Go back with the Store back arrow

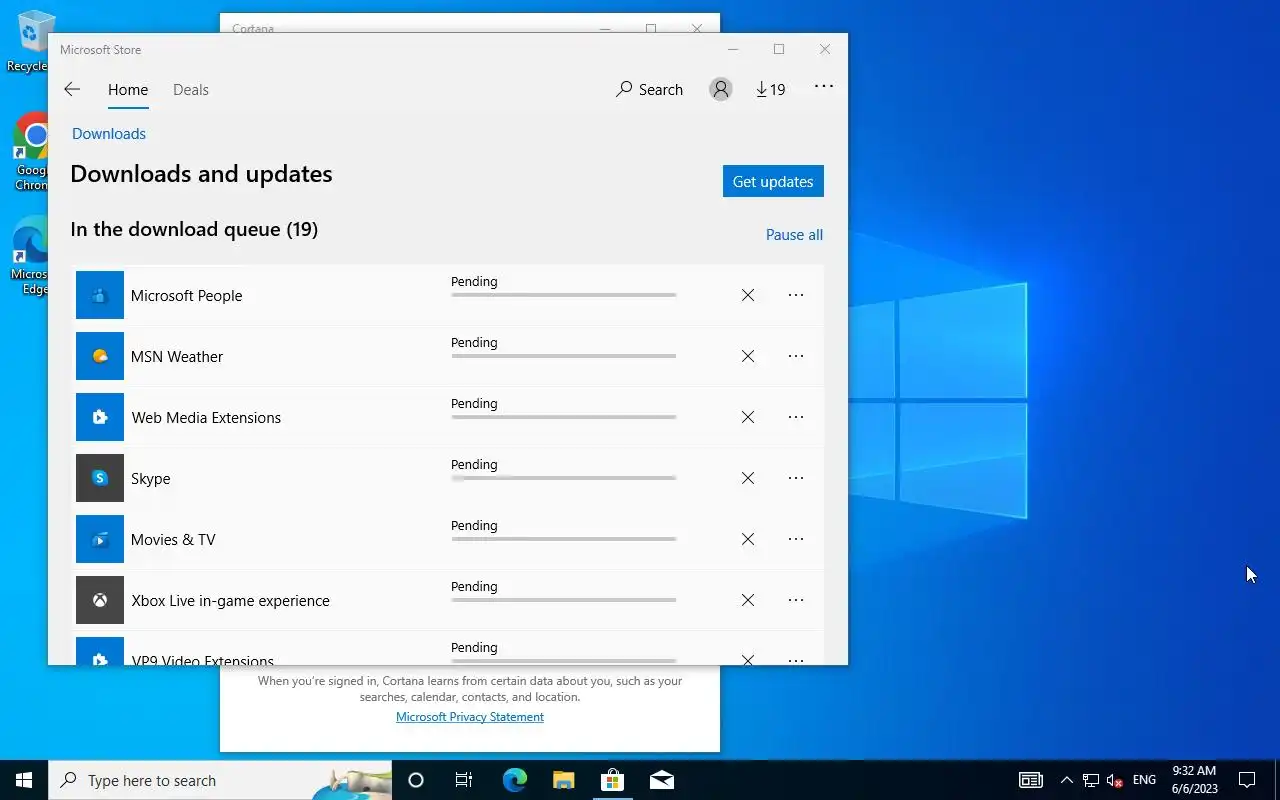tap(72, 89)
